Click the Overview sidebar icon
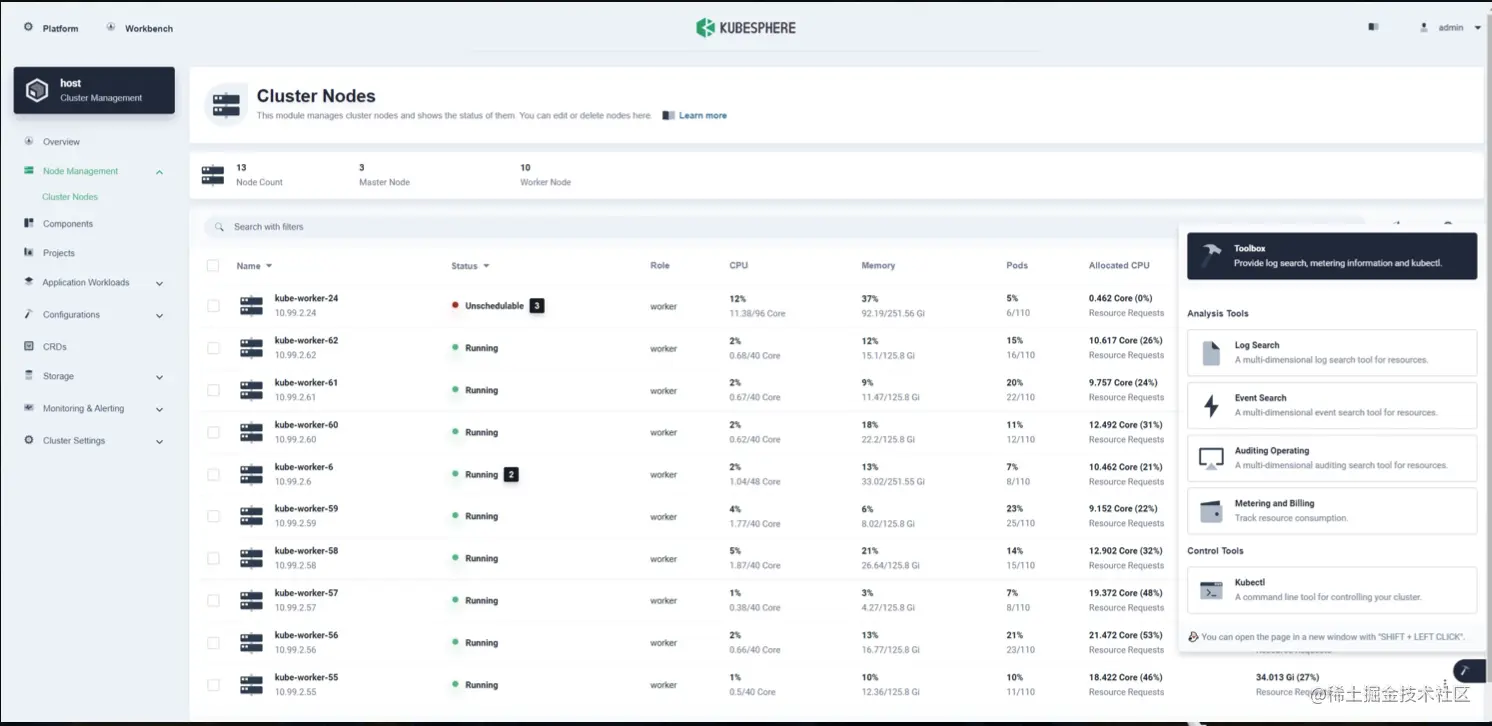Image resolution: width=1492 pixels, height=726 pixels. (x=29, y=141)
